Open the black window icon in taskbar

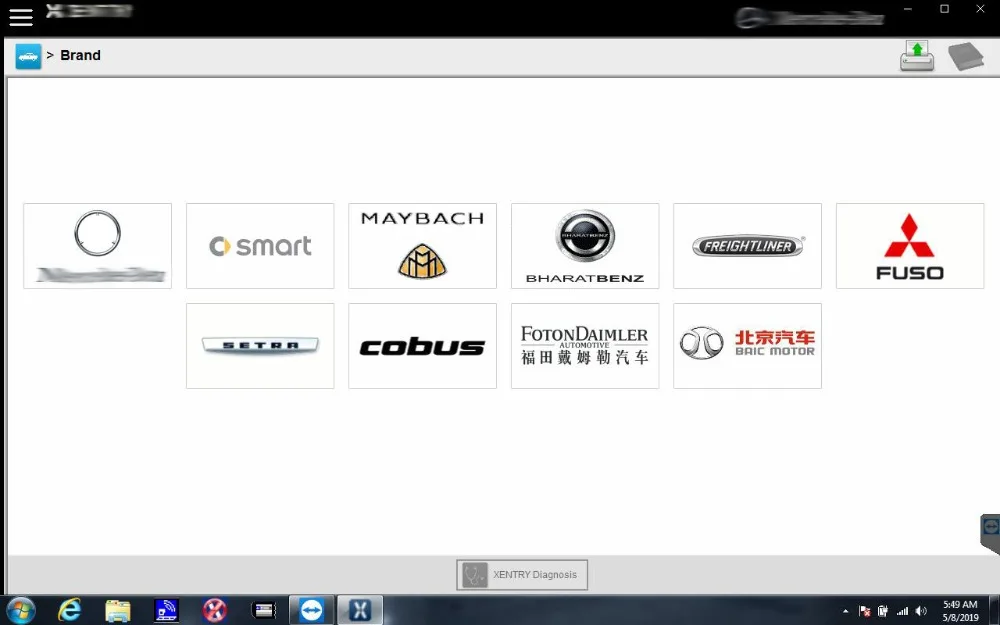pos(263,610)
